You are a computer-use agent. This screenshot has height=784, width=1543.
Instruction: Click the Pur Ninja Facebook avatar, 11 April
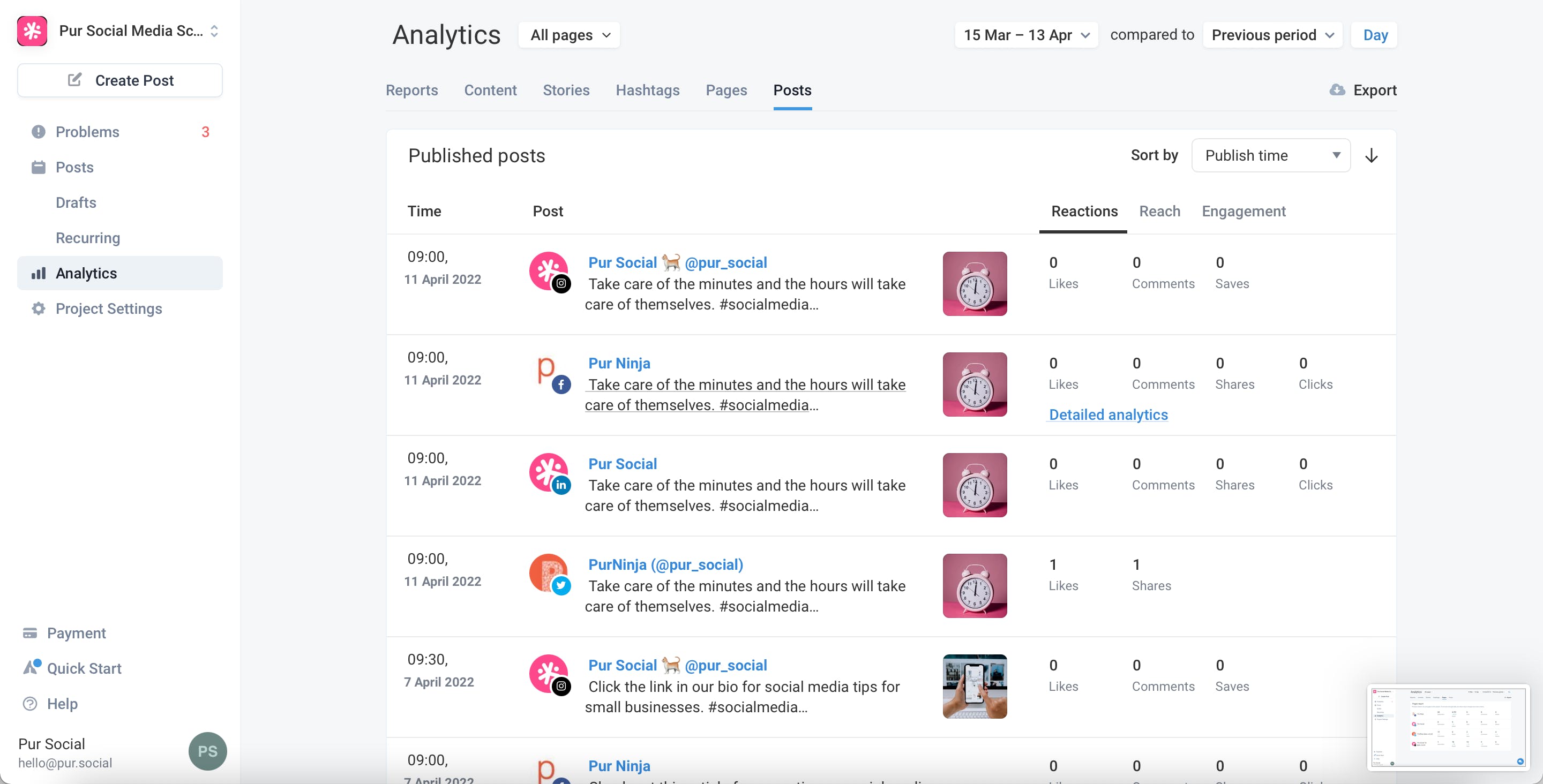click(549, 373)
